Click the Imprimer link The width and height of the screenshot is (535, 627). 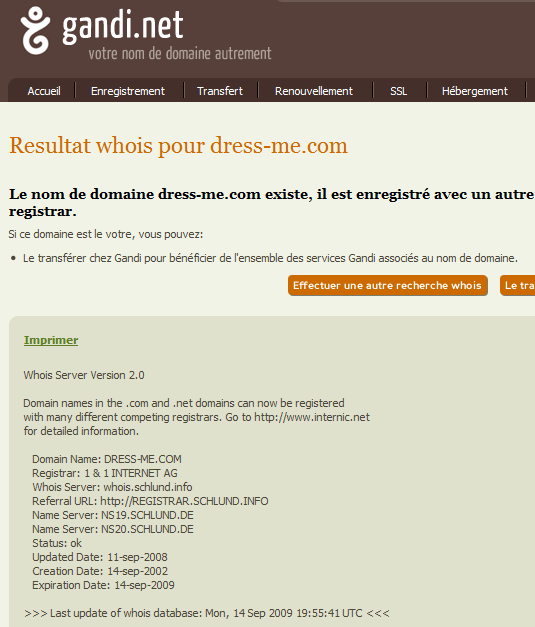tap(51, 340)
